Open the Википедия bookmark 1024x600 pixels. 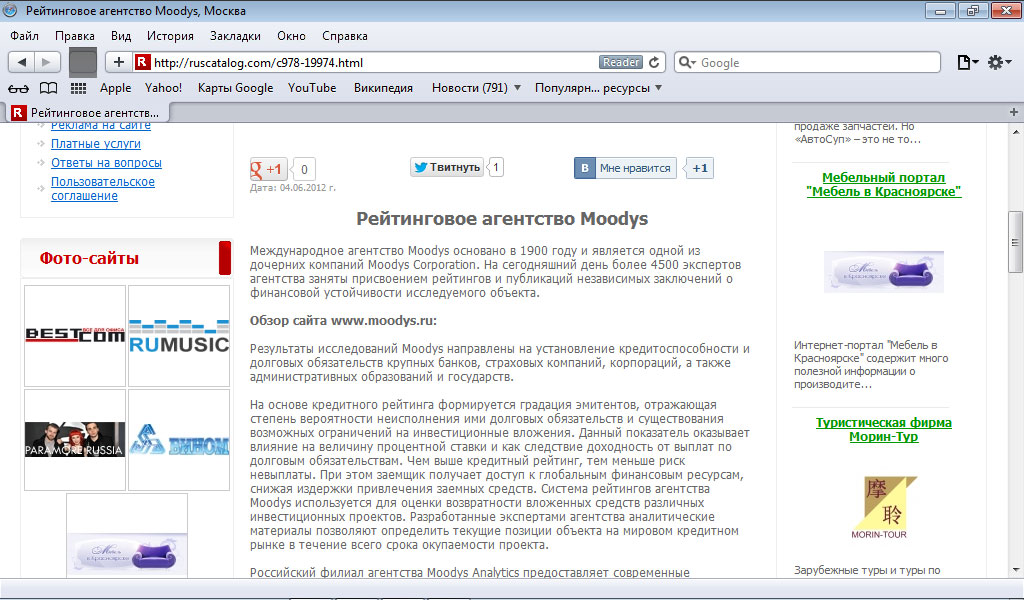pyautogui.click(x=383, y=88)
